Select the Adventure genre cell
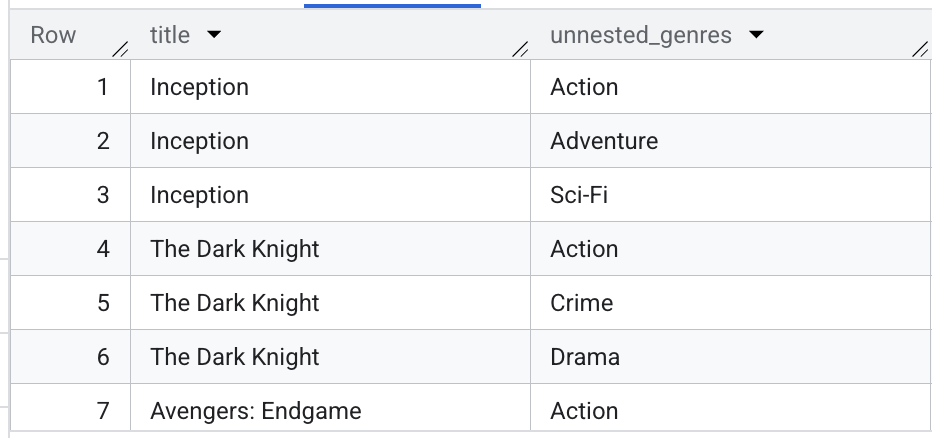932x438 pixels. (x=604, y=141)
